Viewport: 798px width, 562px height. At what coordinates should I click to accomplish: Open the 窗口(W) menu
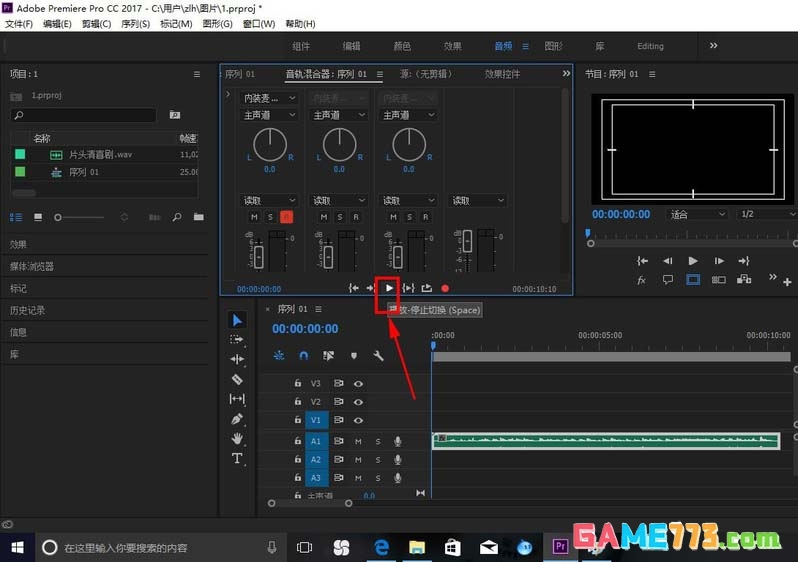click(259, 24)
